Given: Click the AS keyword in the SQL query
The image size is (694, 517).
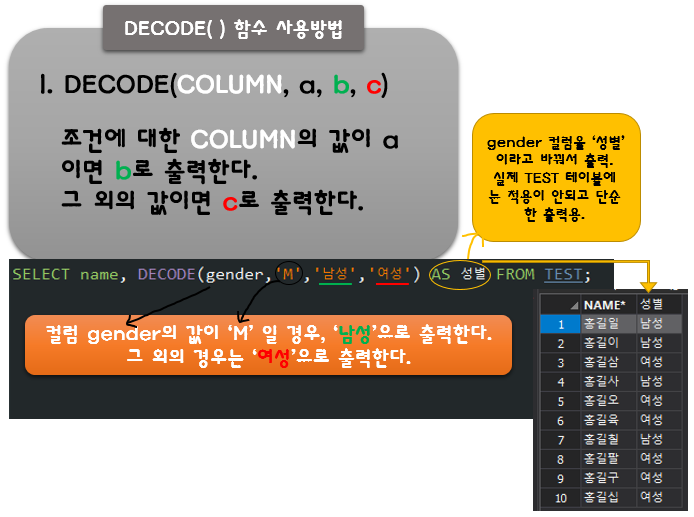Looking at the screenshot, I should point(441,275).
